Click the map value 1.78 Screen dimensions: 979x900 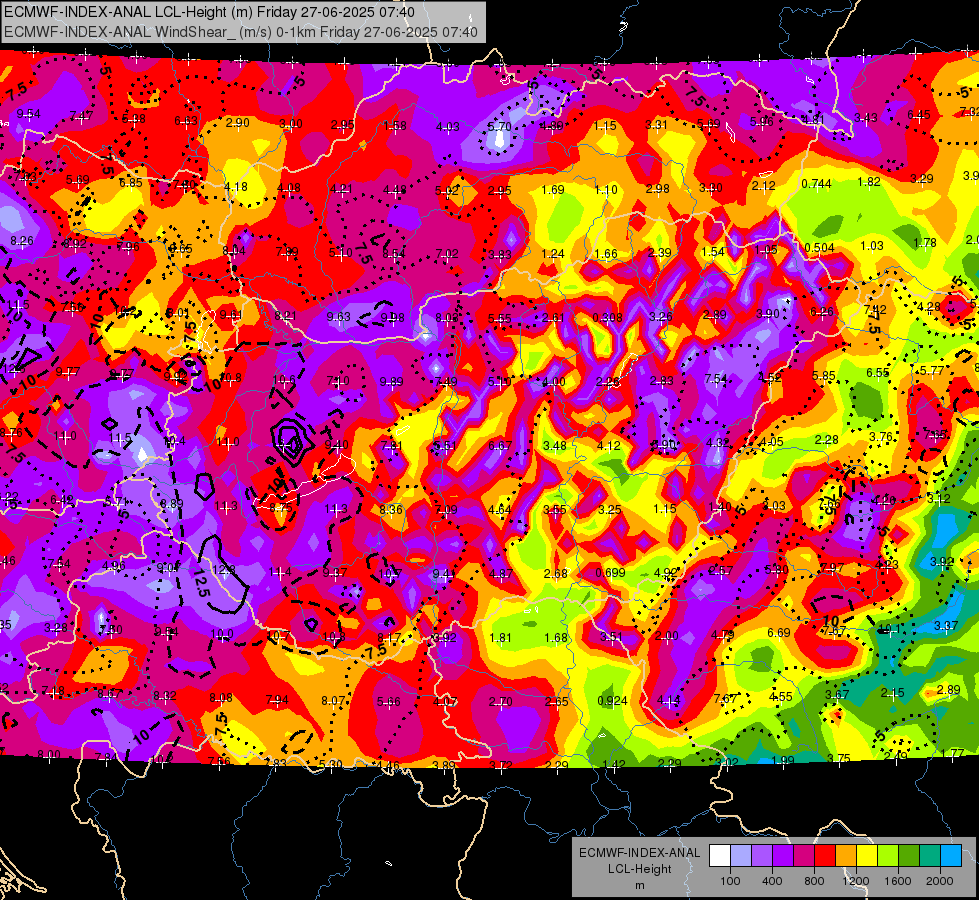[x=925, y=243]
